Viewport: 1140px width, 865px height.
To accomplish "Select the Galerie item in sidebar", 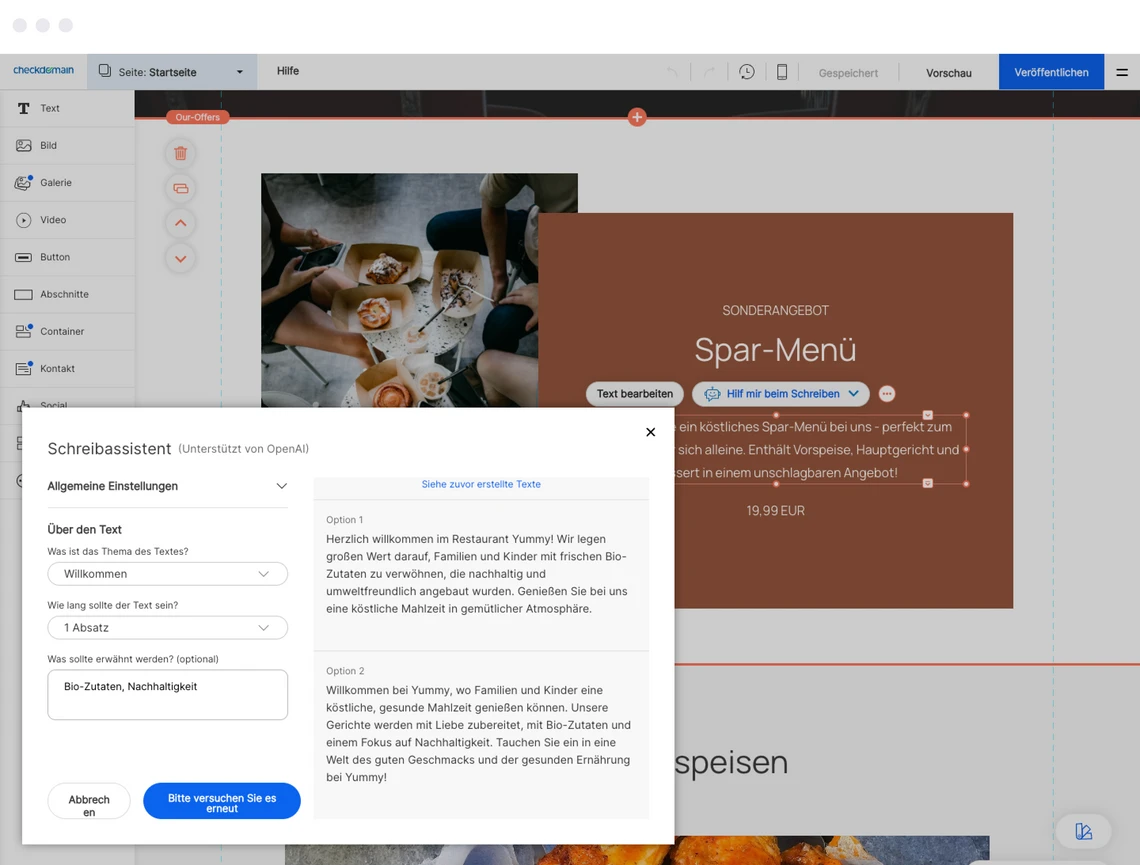I will 56,183.
